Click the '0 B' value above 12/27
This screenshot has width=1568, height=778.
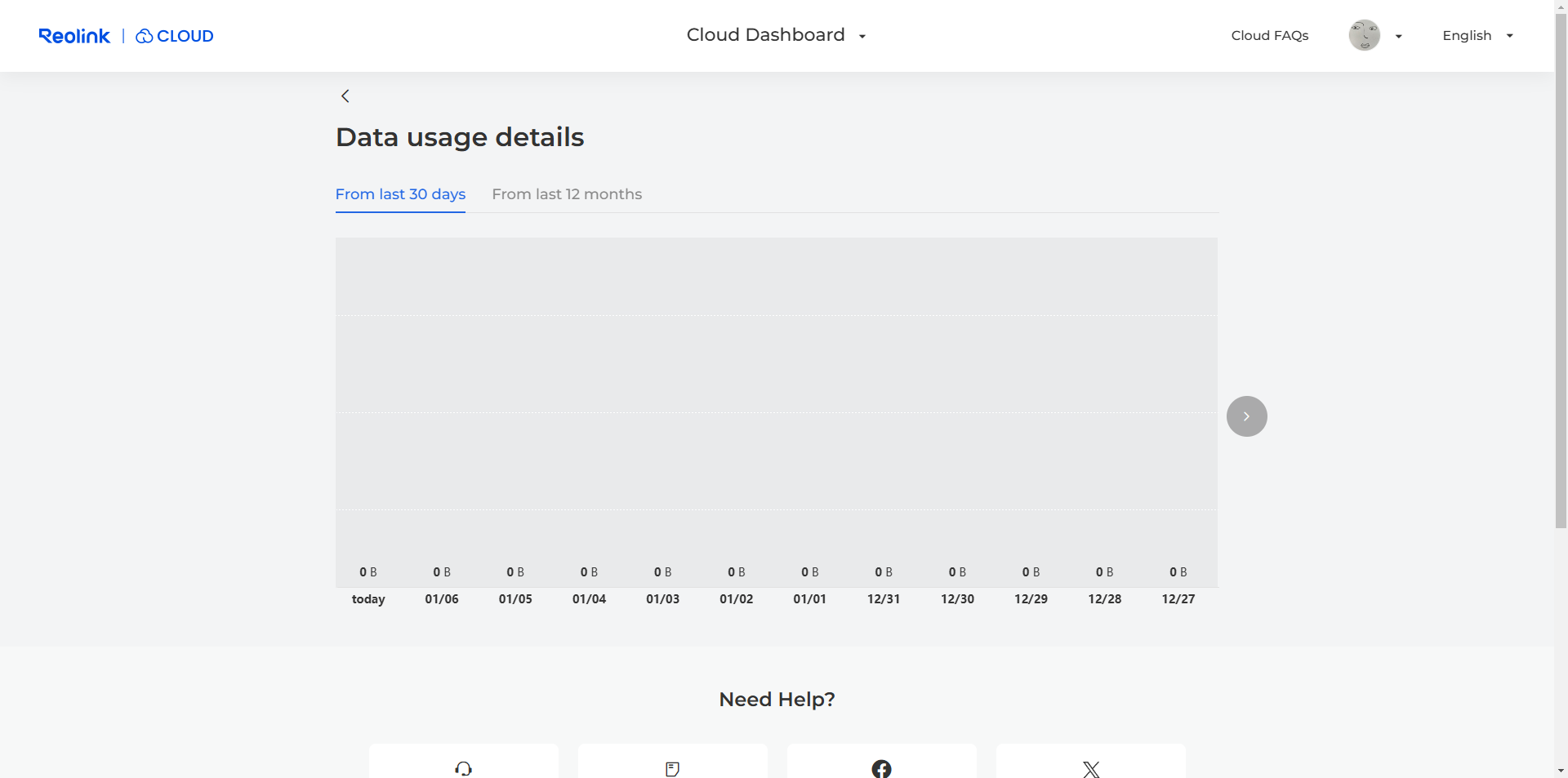1178,572
